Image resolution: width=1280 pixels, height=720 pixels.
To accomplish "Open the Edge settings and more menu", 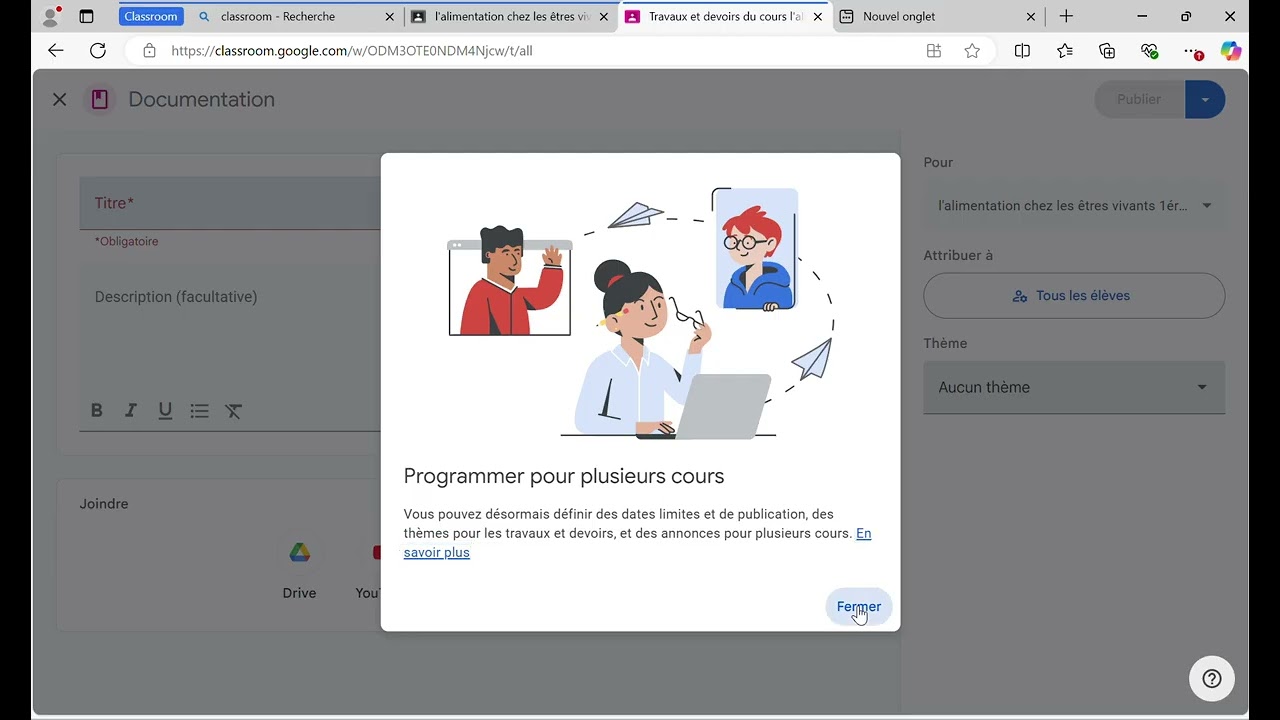I will coord(1191,51).
